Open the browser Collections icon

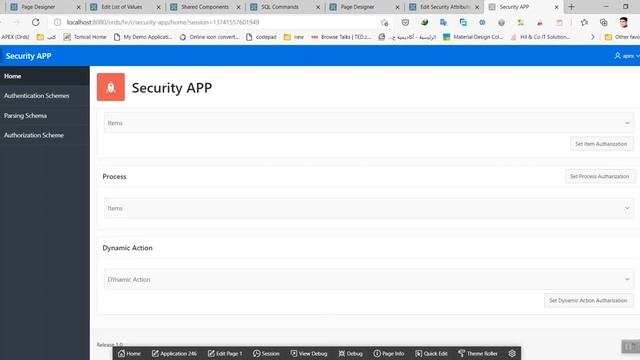click(603, 23)
